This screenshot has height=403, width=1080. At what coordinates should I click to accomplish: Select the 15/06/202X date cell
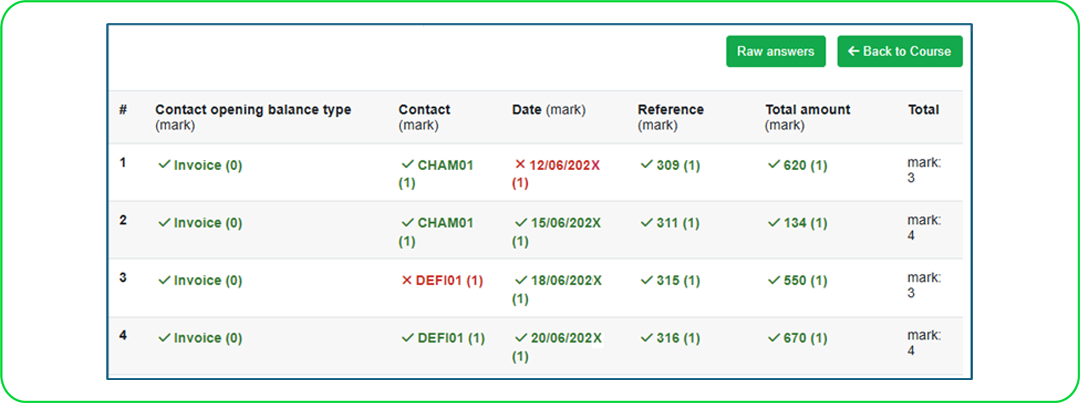click(x=564, y=223)
